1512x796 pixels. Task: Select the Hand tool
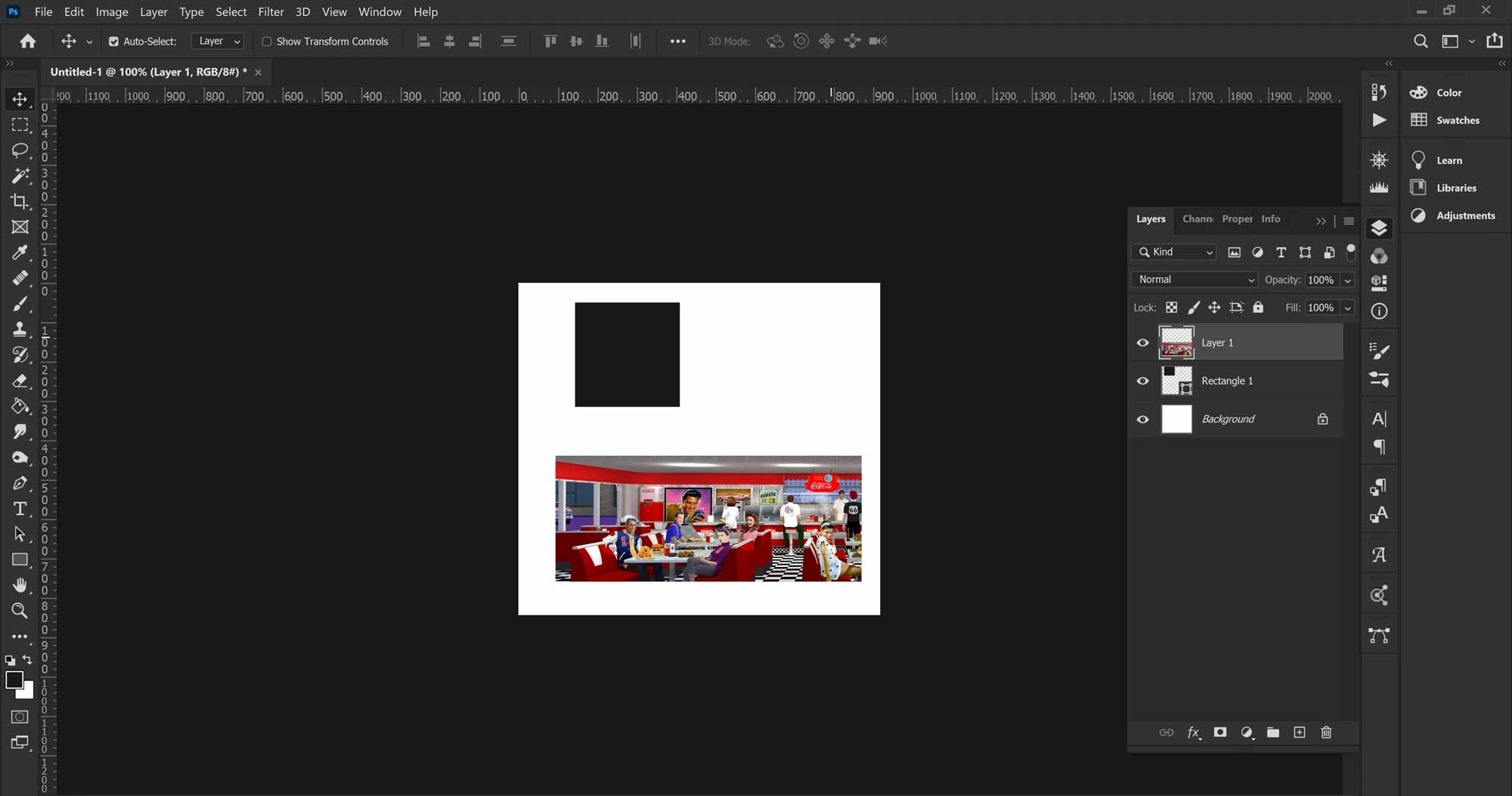click(20, 585)
